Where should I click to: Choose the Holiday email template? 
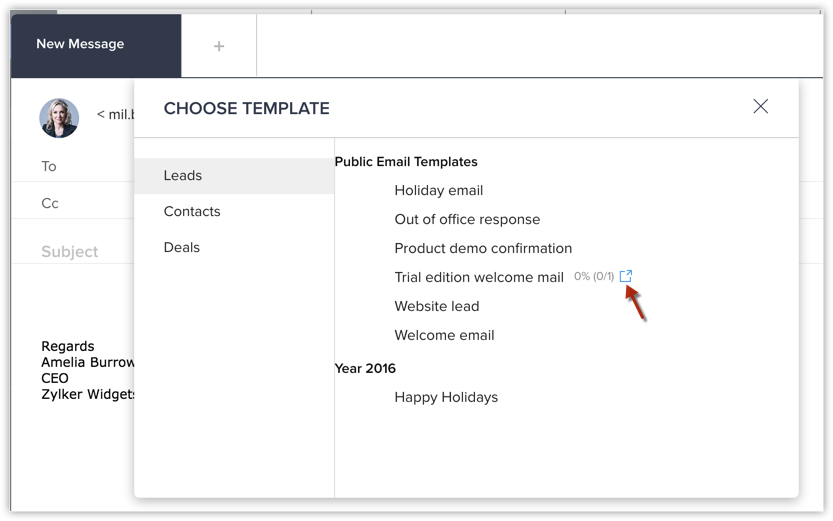coord(438,191)
